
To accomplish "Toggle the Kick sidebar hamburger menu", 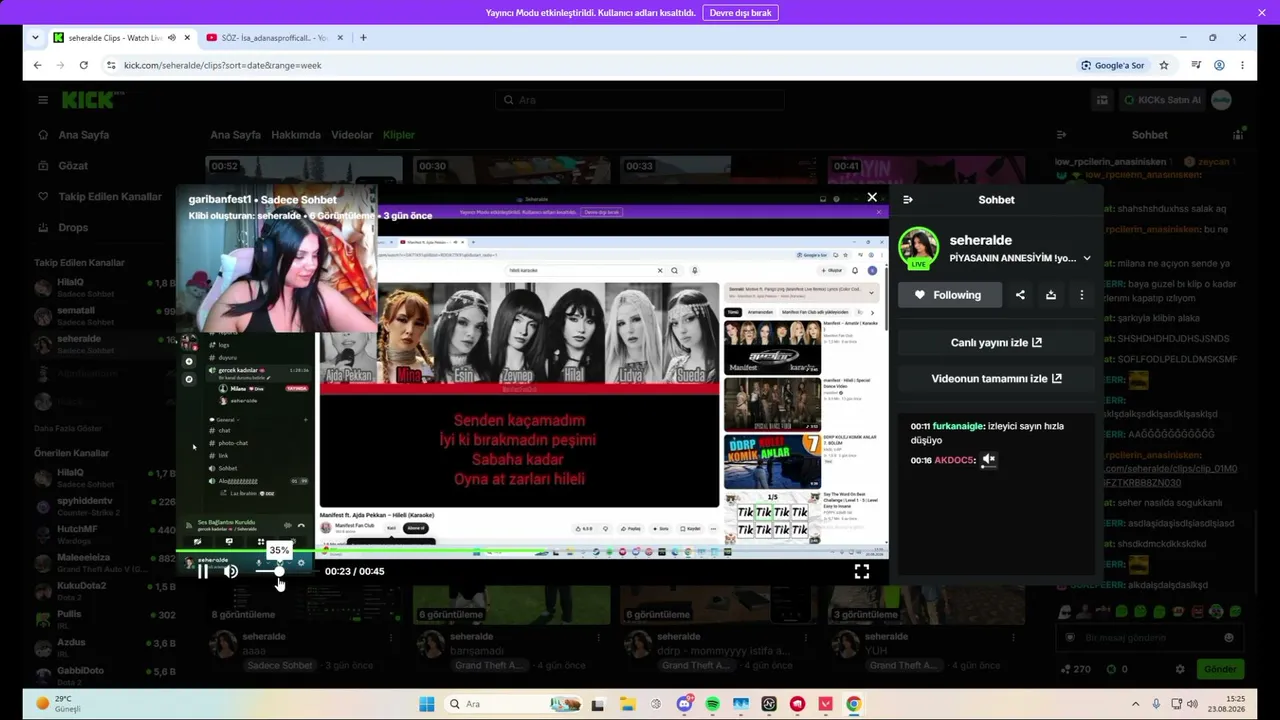I will click(43, 100).
